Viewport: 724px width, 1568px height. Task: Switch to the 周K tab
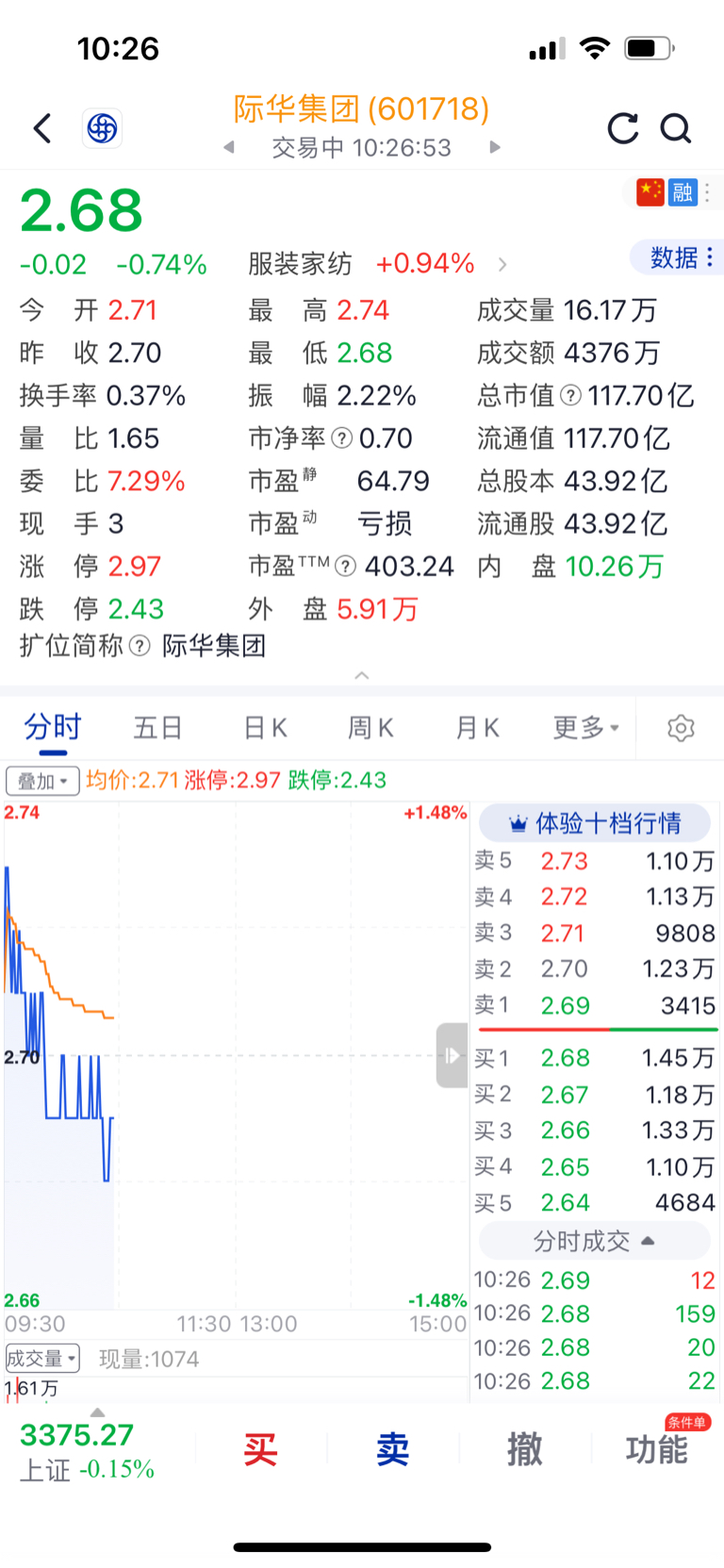click(370, 728)
